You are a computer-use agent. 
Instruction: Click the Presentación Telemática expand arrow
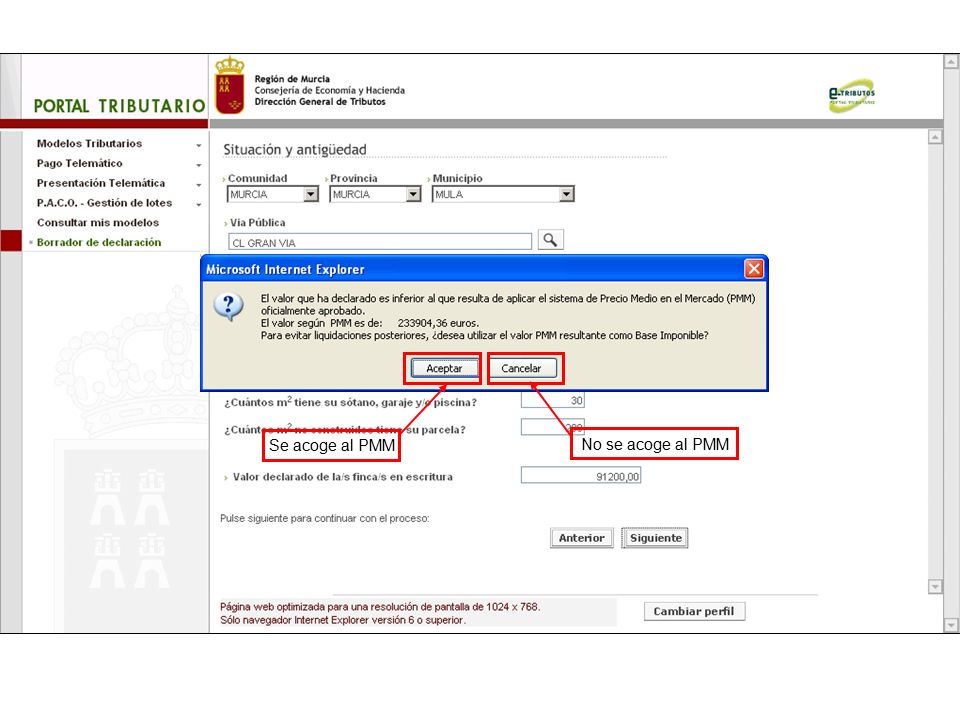[x=199, y=185]
